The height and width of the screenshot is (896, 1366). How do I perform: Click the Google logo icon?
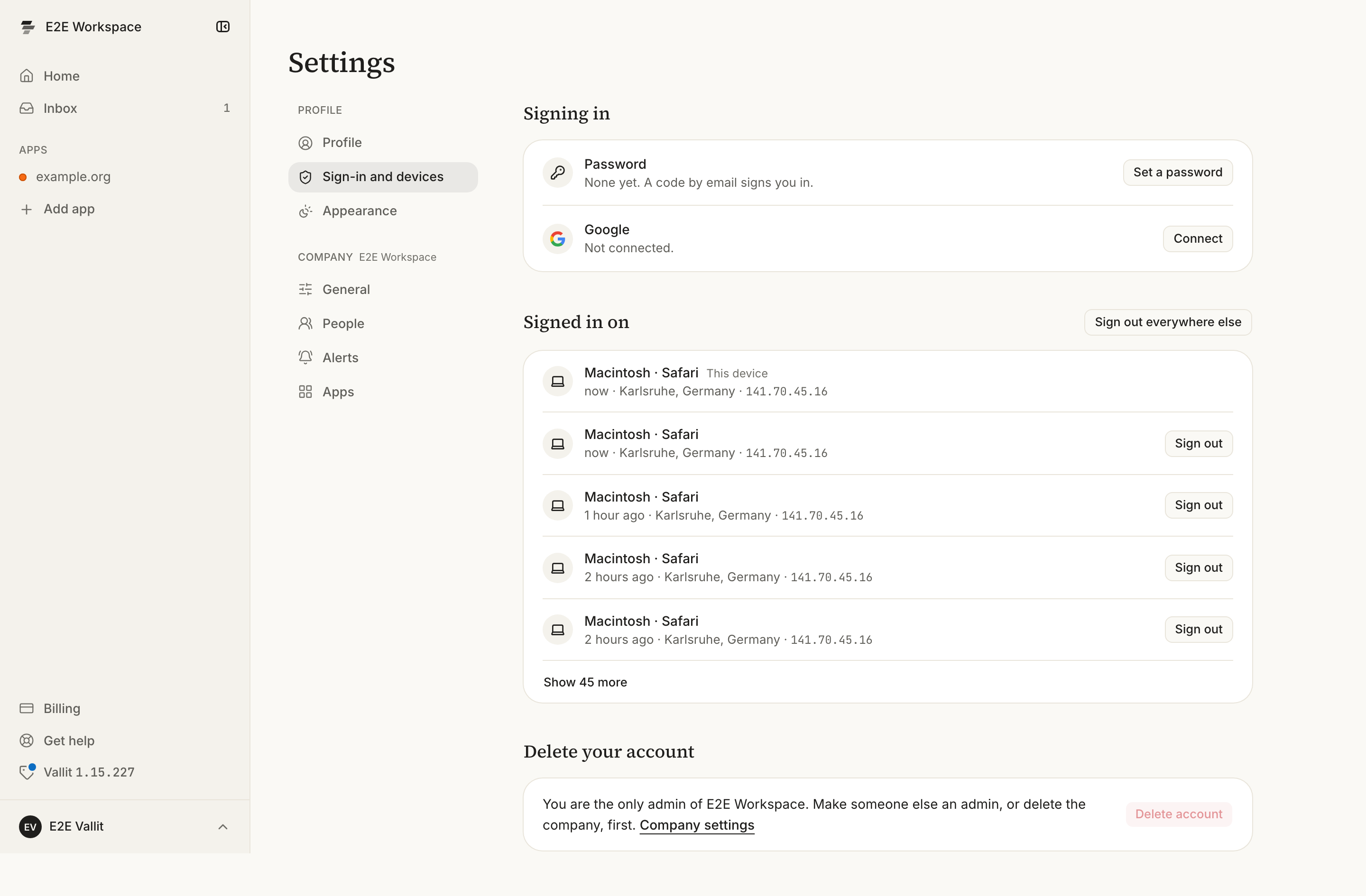[x=557, y=238]
